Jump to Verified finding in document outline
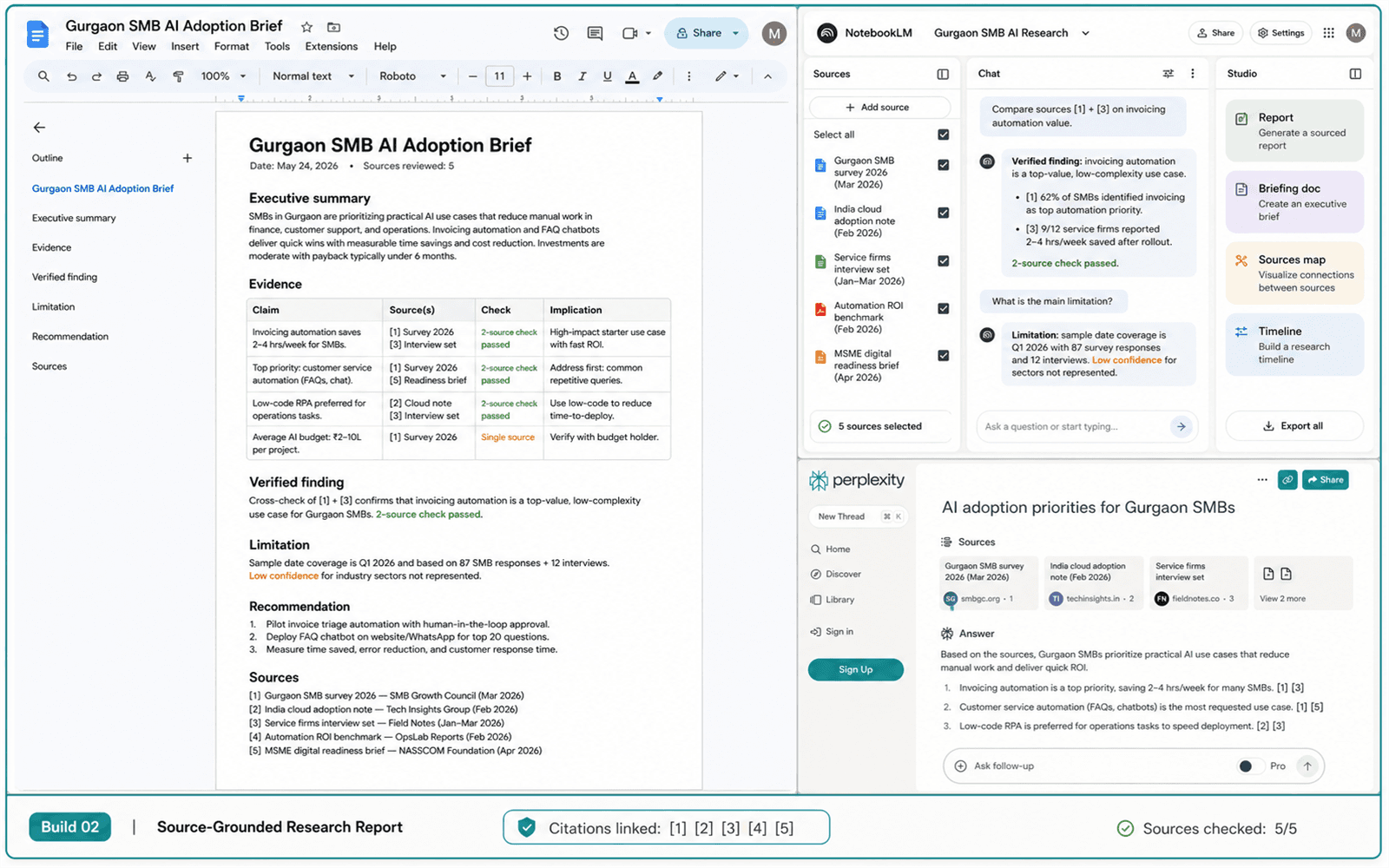The image size is (1389, 868). (64, 277)
